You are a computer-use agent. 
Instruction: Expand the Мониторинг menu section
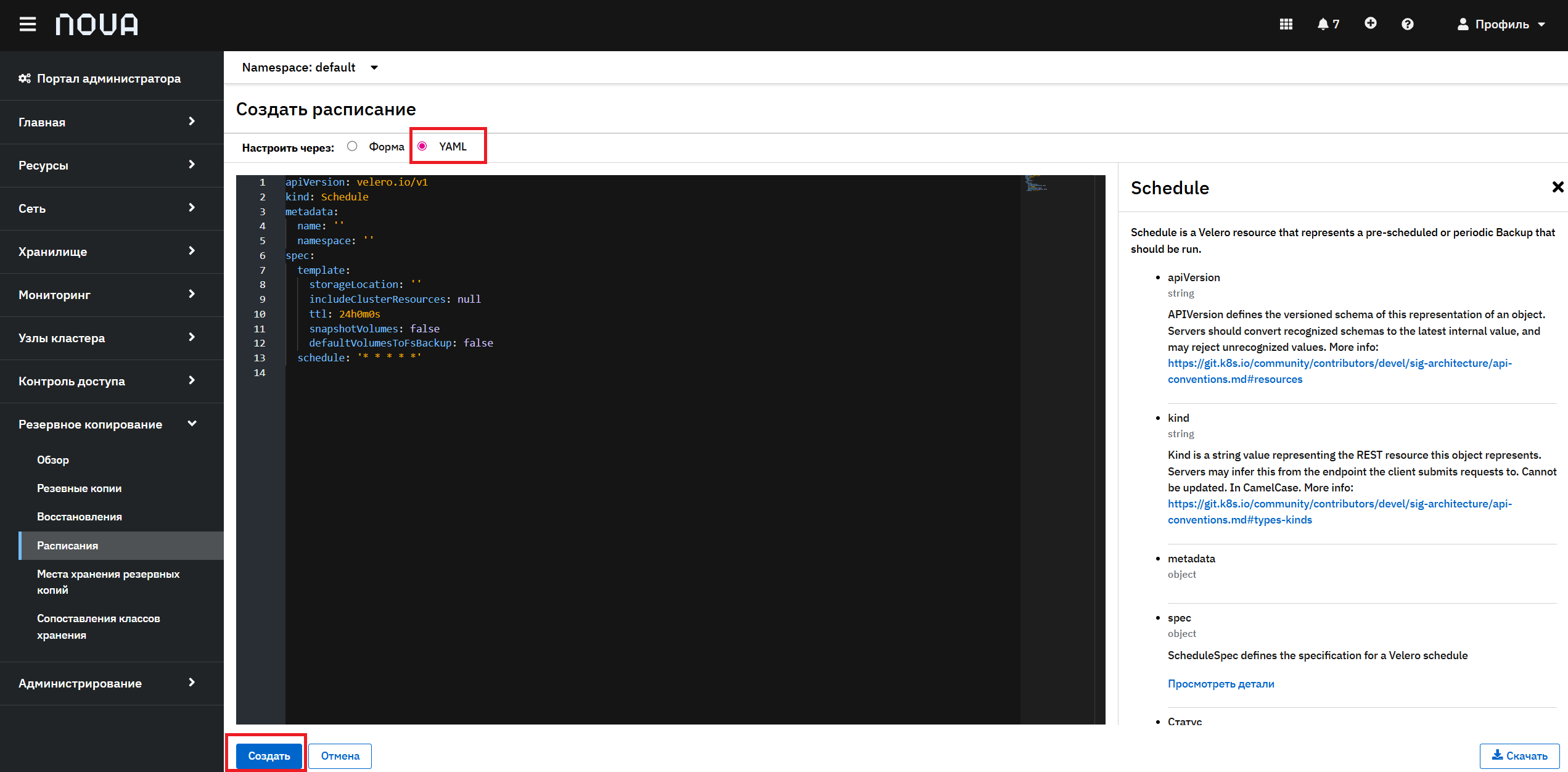[112, 295]
